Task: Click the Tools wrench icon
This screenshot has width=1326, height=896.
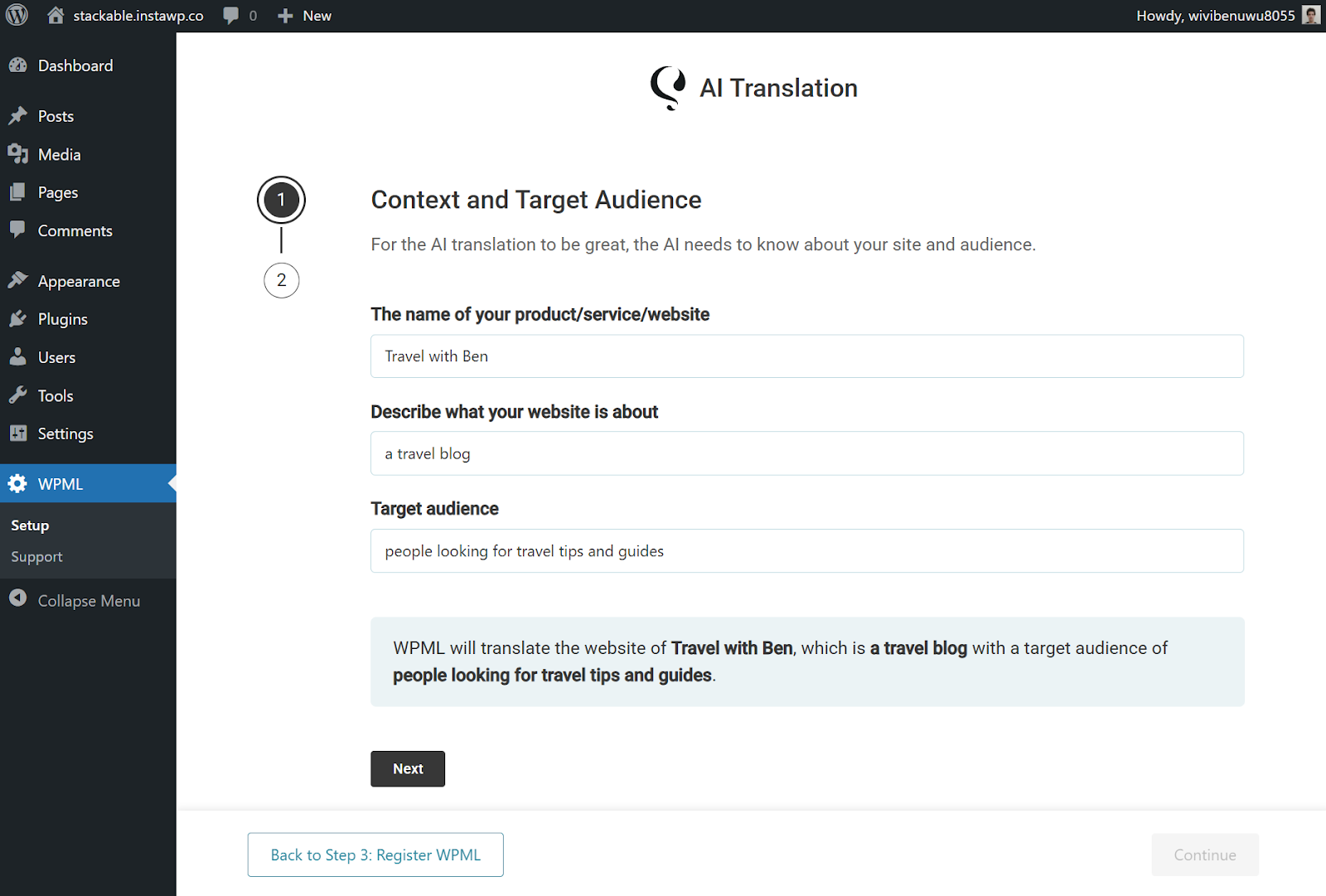Action: 18,395
